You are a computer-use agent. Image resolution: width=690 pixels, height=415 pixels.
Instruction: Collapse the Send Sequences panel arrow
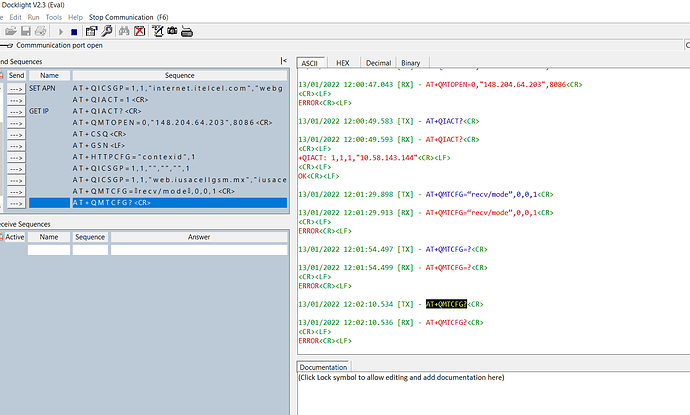(284, 61)
